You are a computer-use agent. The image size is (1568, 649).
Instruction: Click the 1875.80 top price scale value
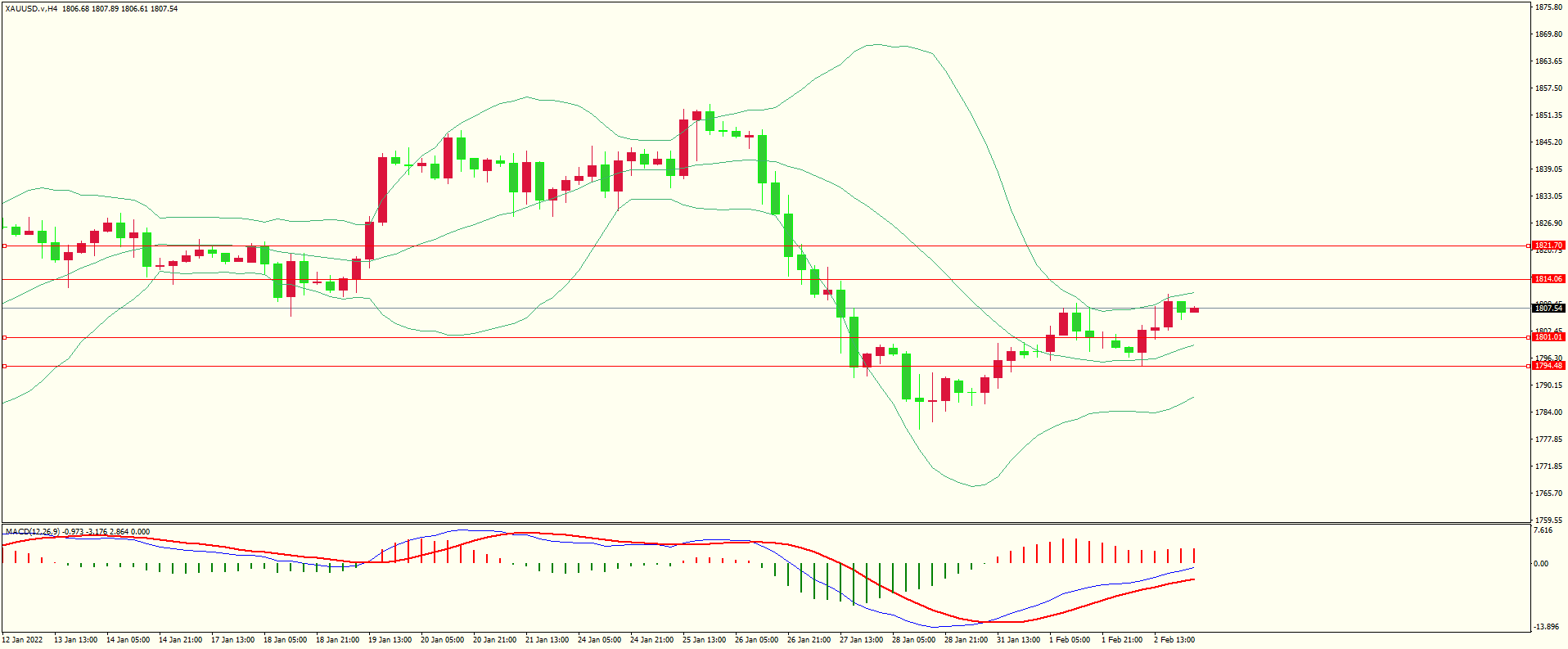click(1548, 7)
